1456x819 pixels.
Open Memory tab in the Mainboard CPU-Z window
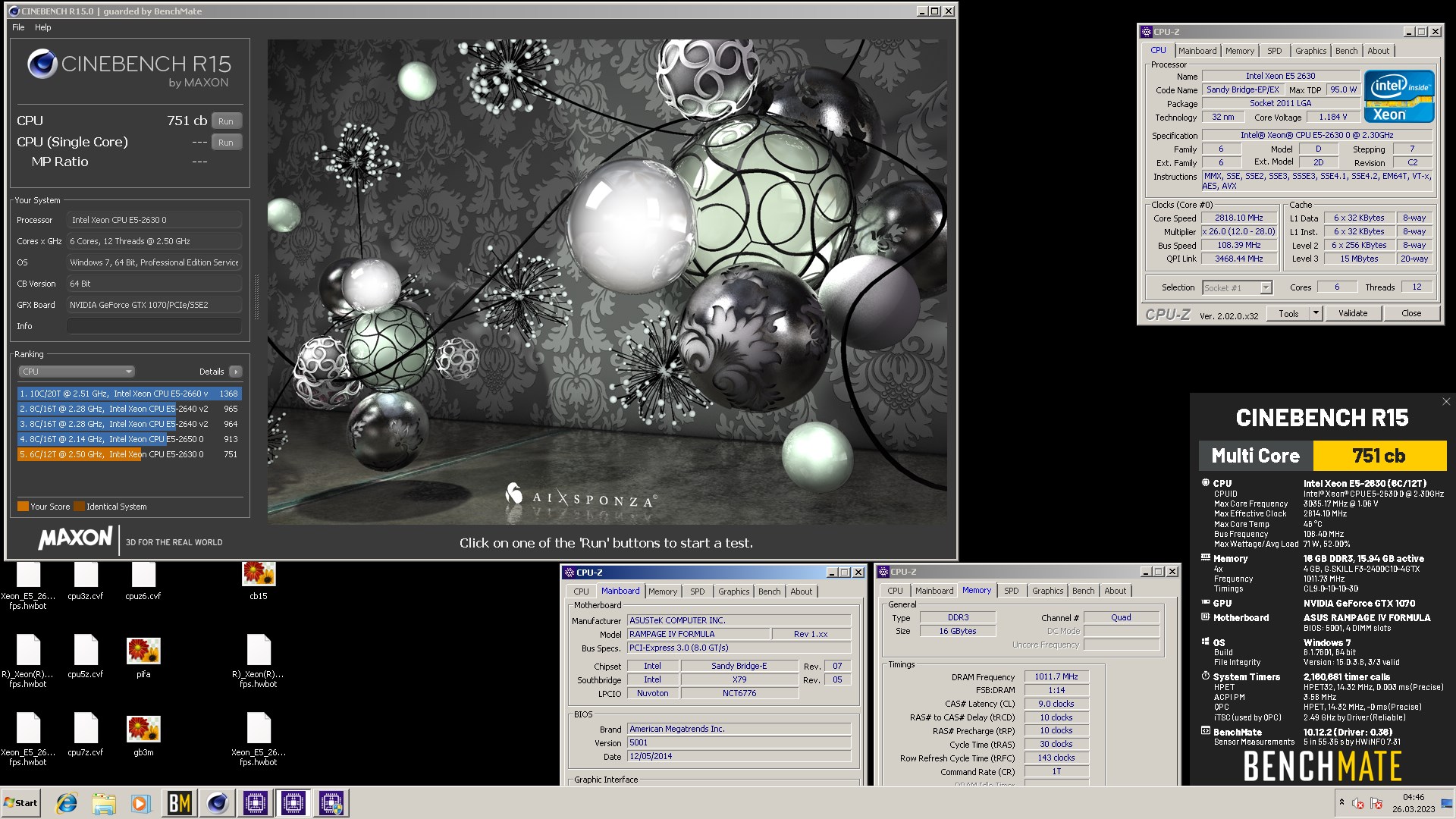pyautogui.click(x=662, y=591)
